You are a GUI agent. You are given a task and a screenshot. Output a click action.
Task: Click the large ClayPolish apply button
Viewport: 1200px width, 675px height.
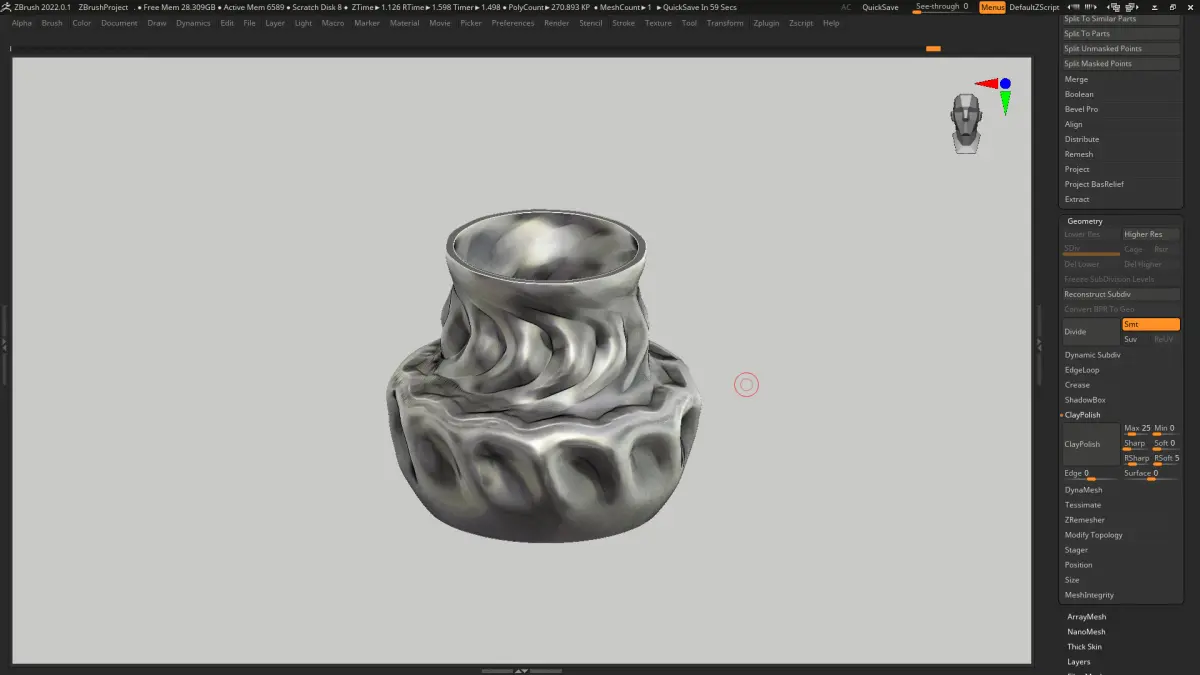[x=1091, y=444]
